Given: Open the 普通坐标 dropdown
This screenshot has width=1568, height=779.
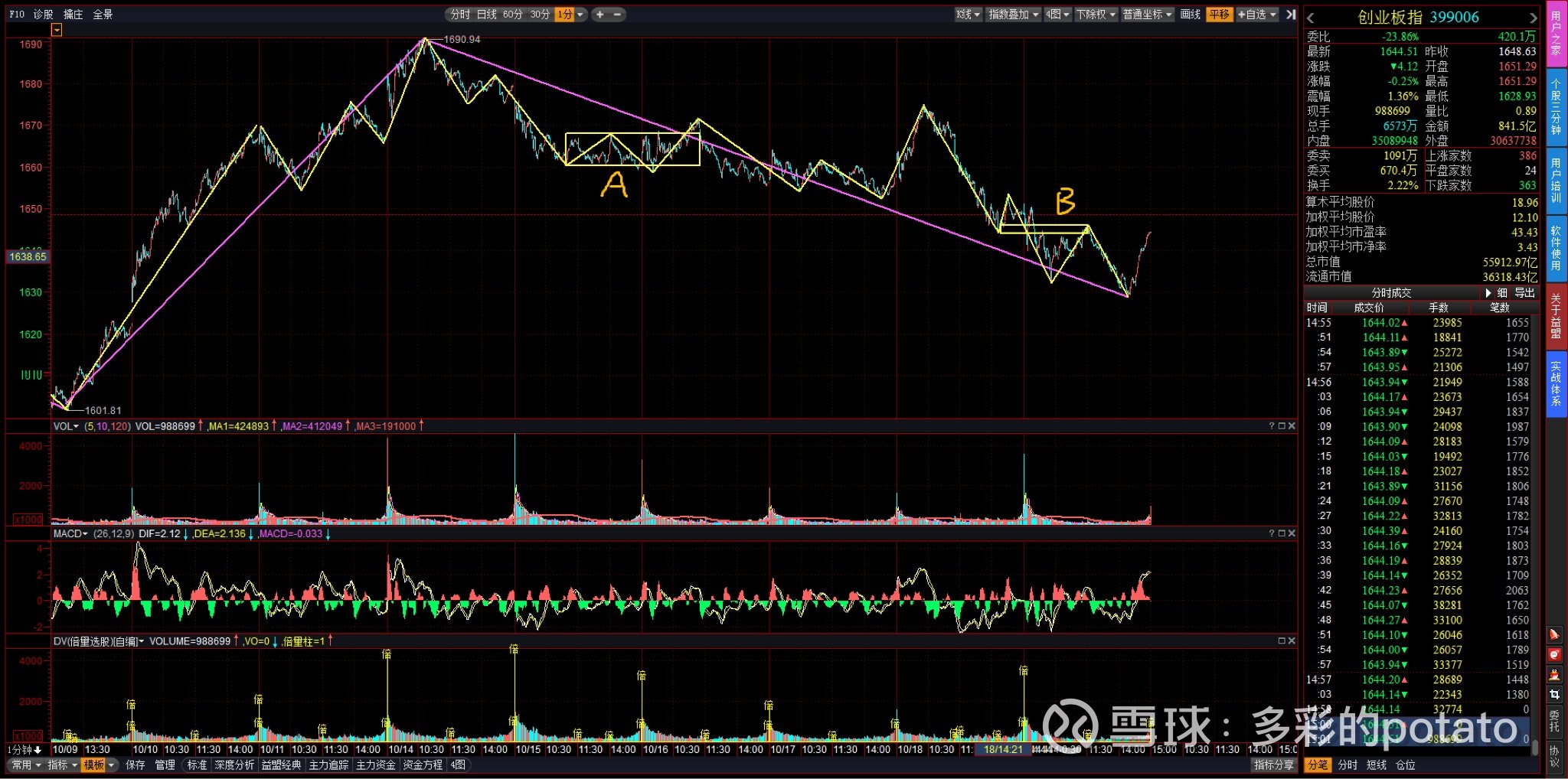Looking at the screenshot, I should [1147, 15].
